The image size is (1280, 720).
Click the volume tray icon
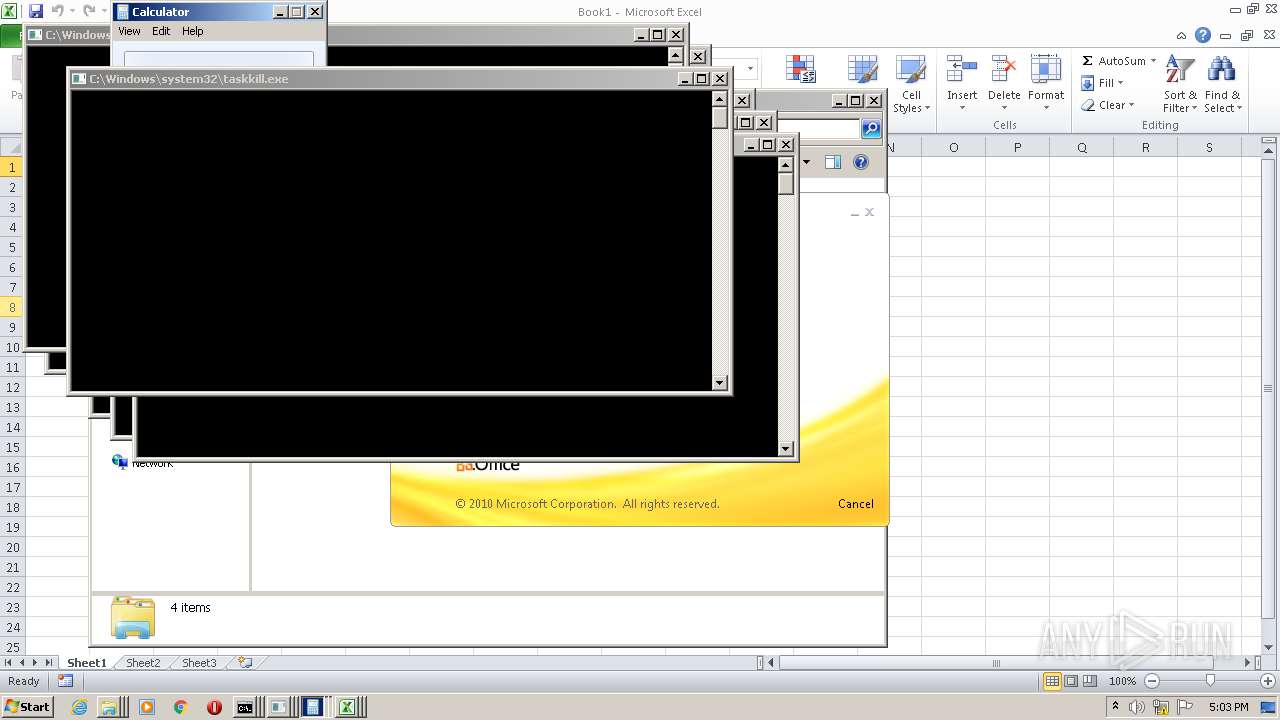(x=1138, y=707)
